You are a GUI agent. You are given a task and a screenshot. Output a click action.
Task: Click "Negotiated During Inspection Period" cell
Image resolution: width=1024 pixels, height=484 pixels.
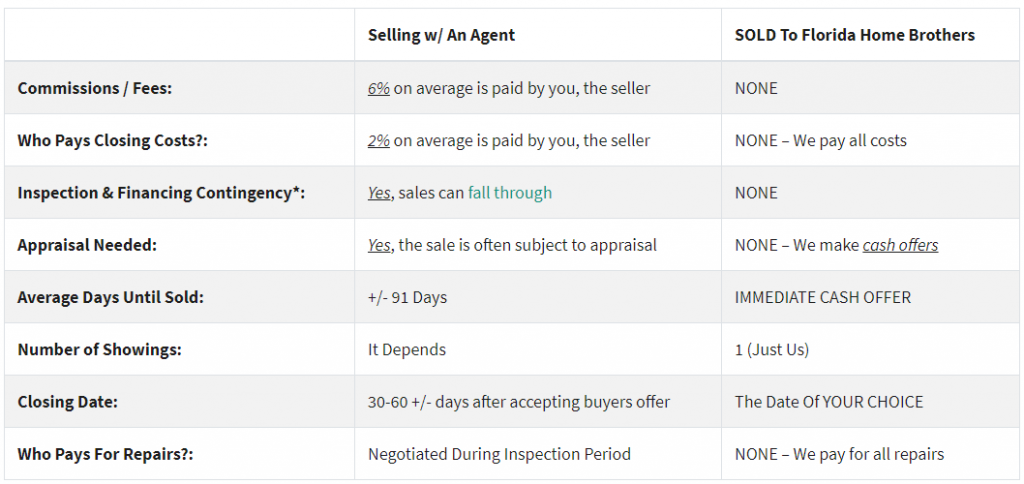click(x=500, y=454)
